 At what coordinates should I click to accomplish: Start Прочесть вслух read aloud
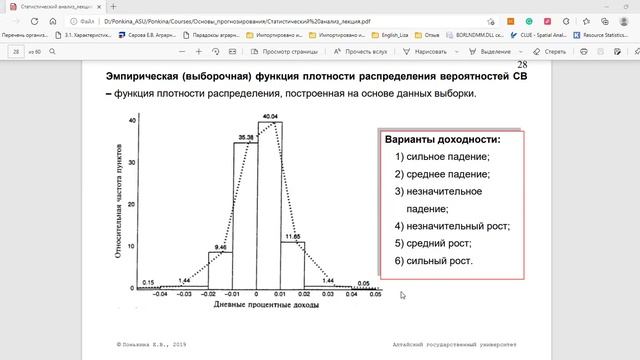[x=360, y=51]
